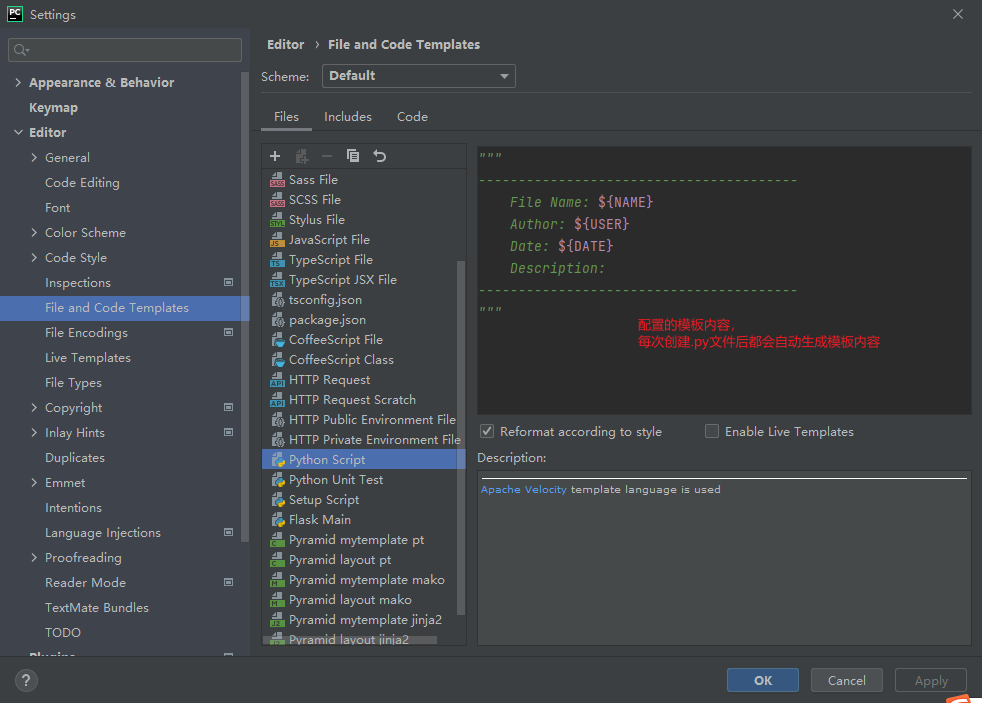Open the Apache Velocity link
Image resolution: width=982 pixels, height=703 pixels.
click(524, 490)
